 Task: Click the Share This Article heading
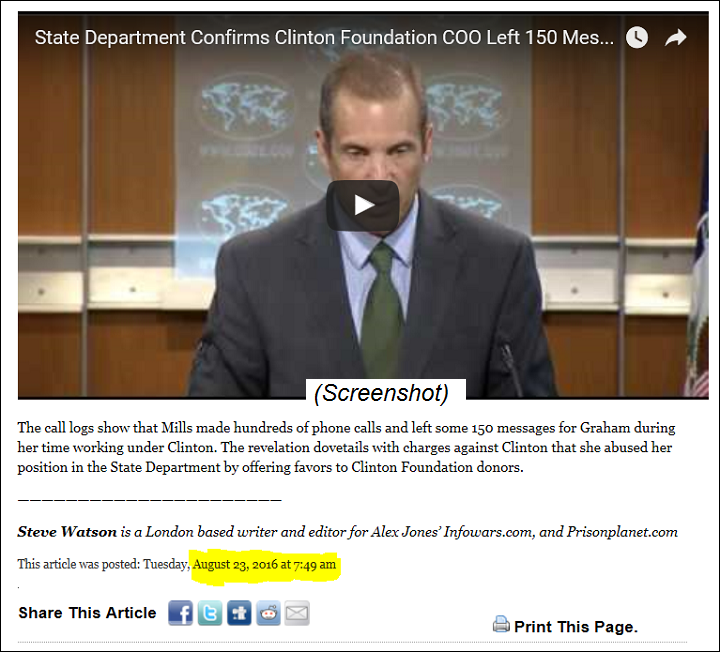tap(87, 613)
